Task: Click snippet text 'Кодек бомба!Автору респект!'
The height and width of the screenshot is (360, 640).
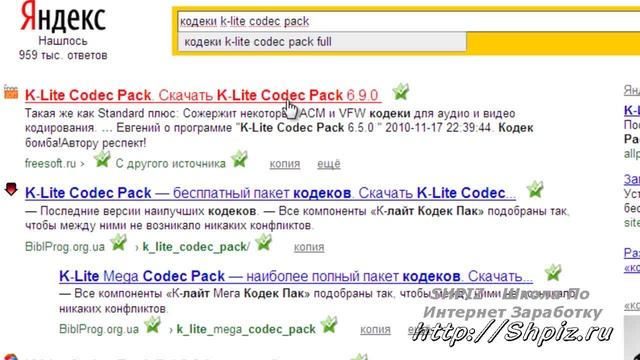Action: click(85, 143)
